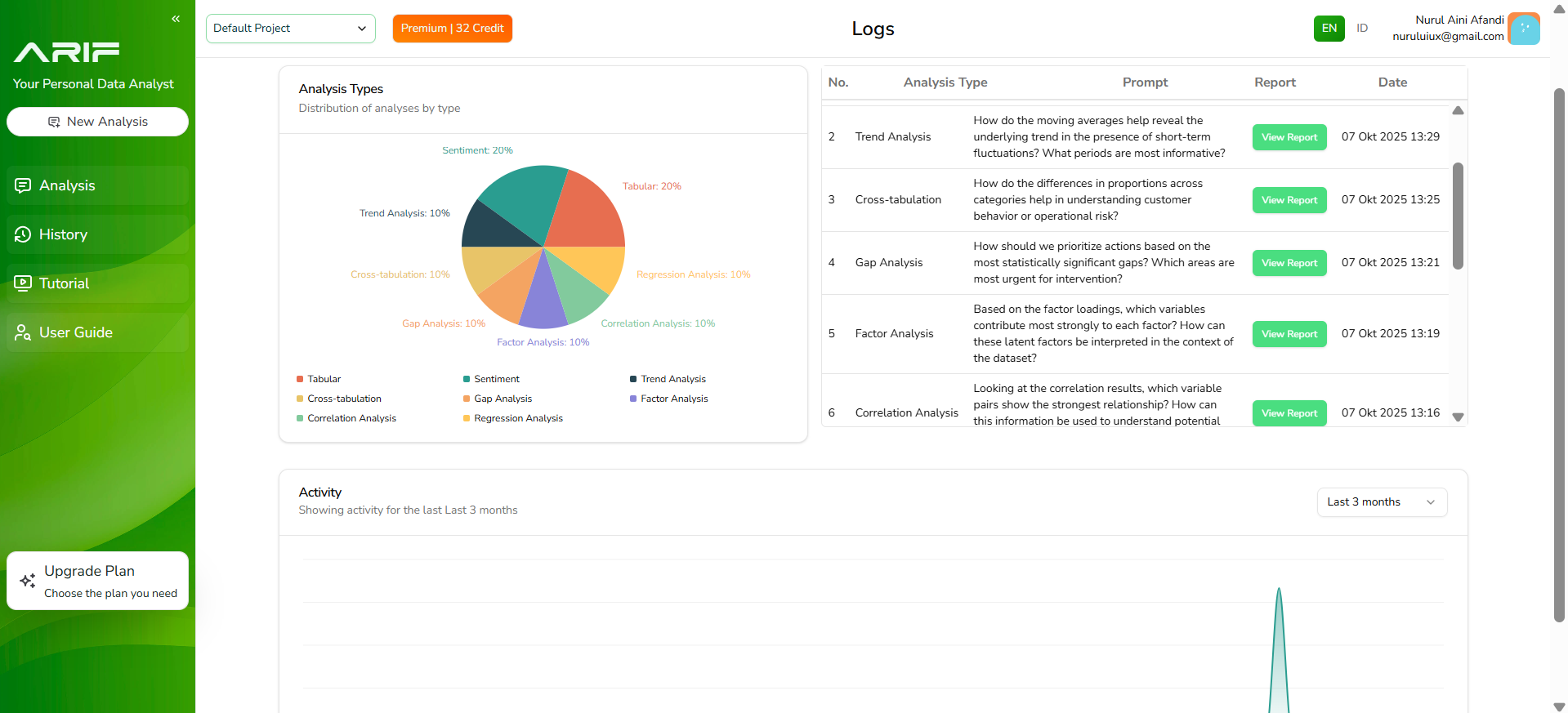Screen dimensions: 1568x713
Task: View Report for Gap Analysis row
Action: (x=1289, y=263)
